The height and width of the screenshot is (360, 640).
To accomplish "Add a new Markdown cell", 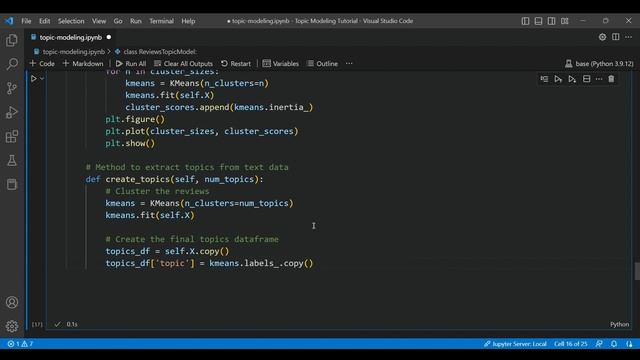I will (83, 64).
